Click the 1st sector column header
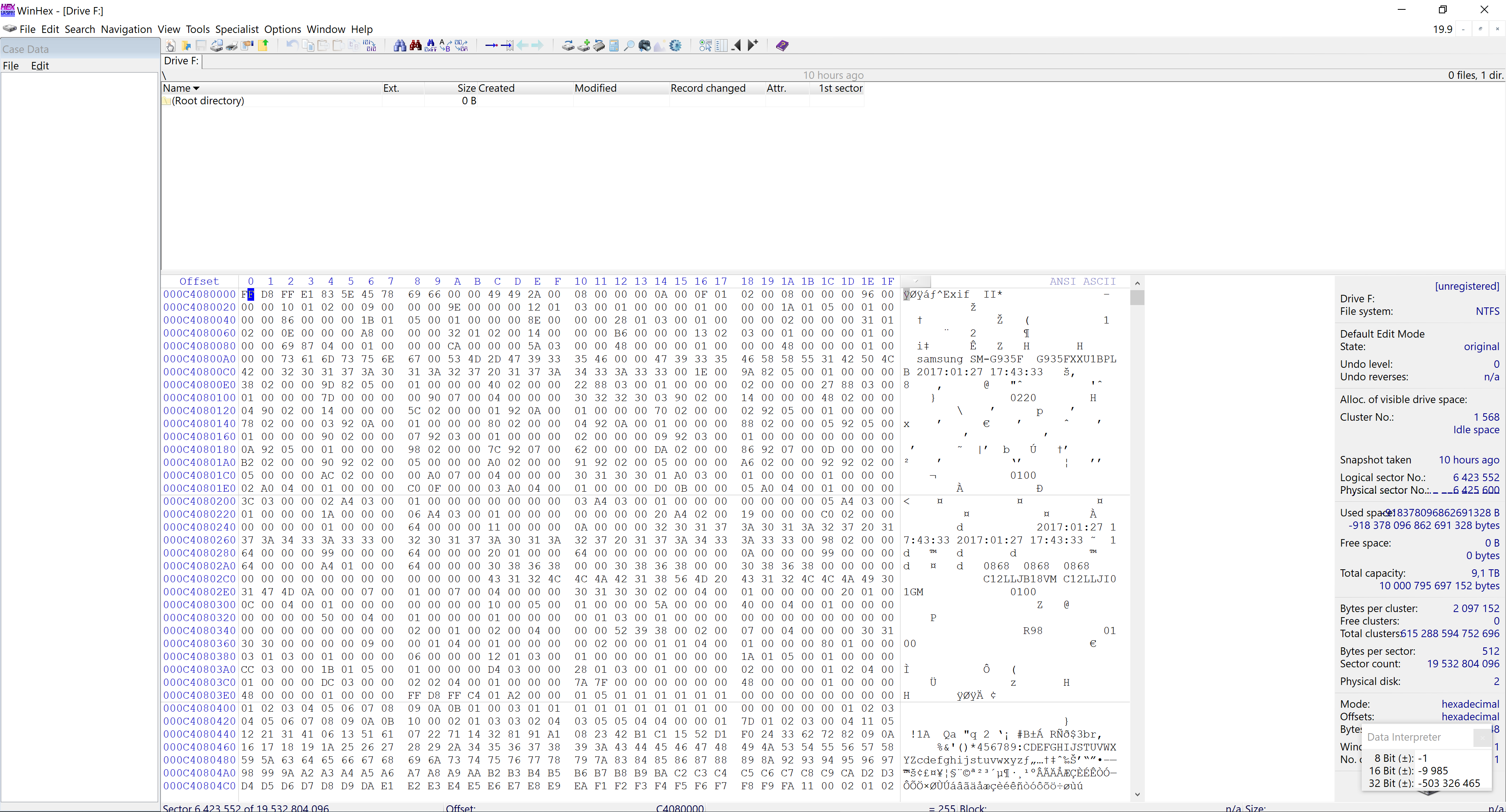Viewport: 1506px width, 812px height. click(x=840, y=88)
